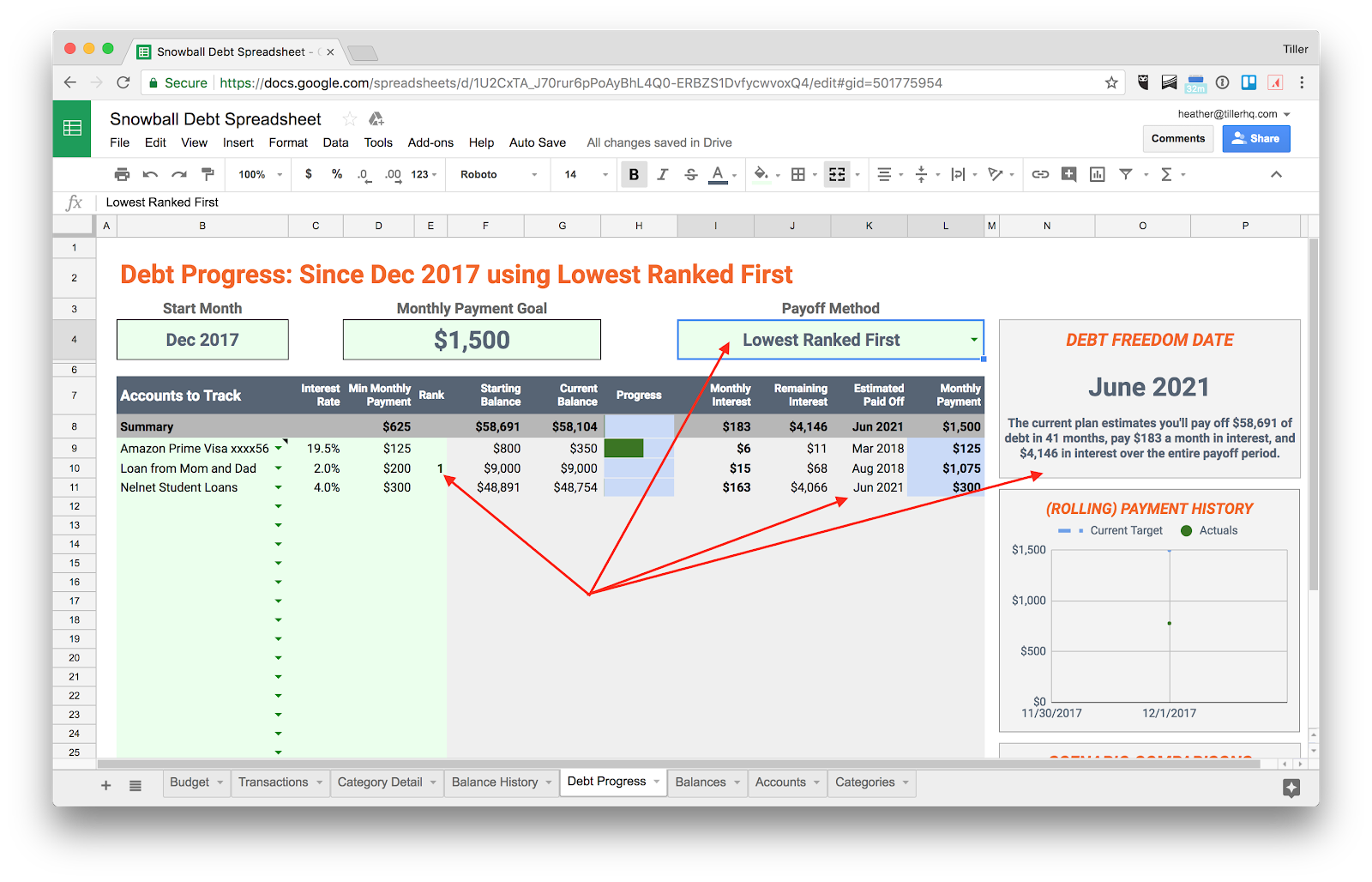The width and height of the screenshot is (1372, 882).
Task: Click the green progress bar for Amazon Prime Visa
Action: pyautogui.click(x=623, y=448)
